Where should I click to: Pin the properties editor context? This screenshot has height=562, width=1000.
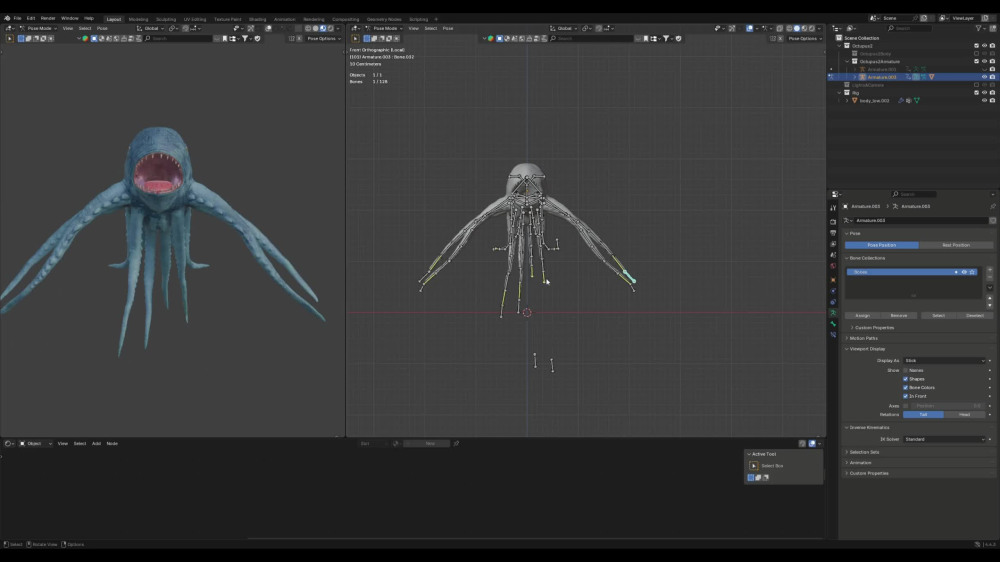(992, 206)
